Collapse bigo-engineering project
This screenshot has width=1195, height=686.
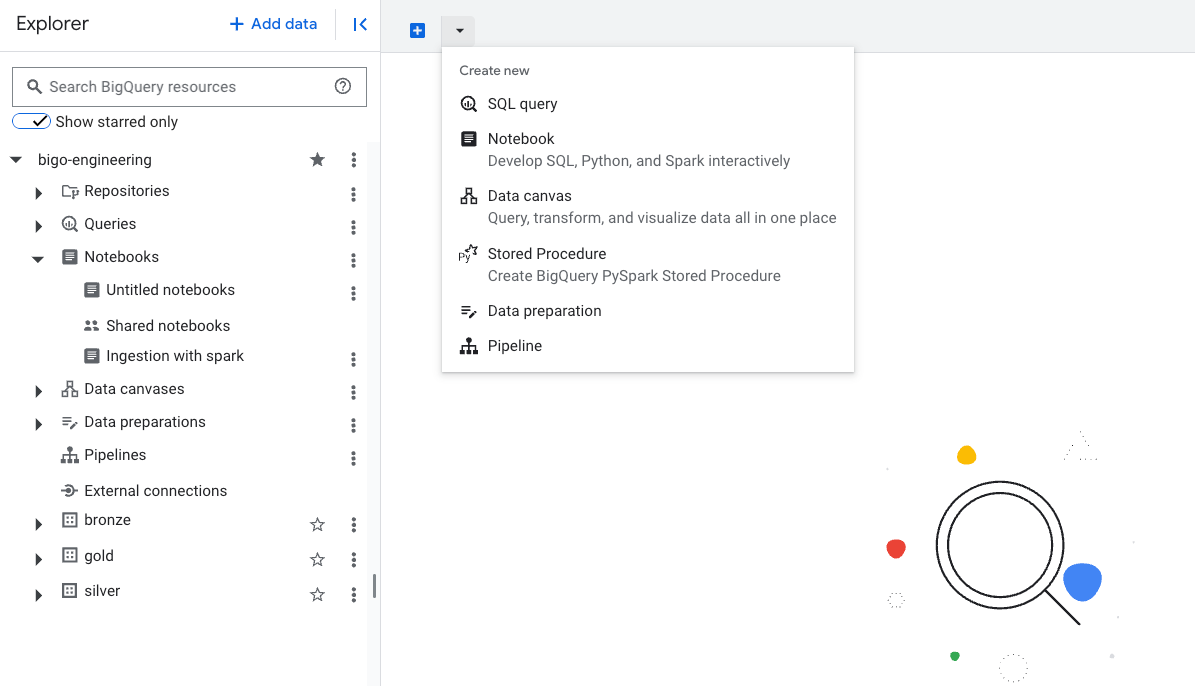[15, 160]
